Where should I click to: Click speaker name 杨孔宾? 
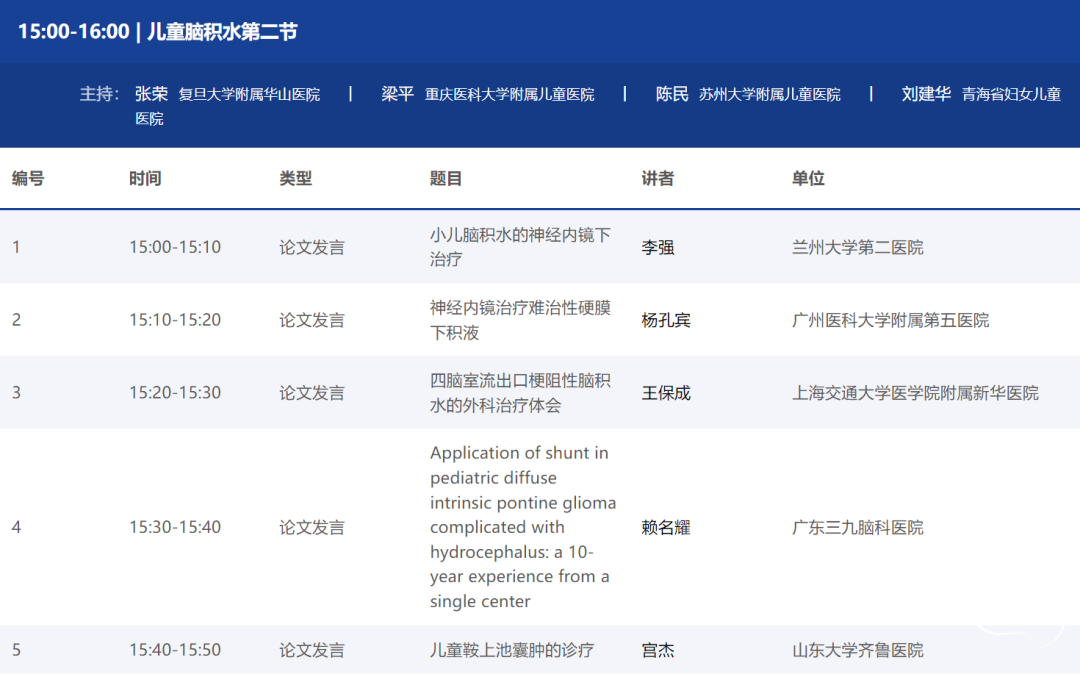click(x=665, y=320)
